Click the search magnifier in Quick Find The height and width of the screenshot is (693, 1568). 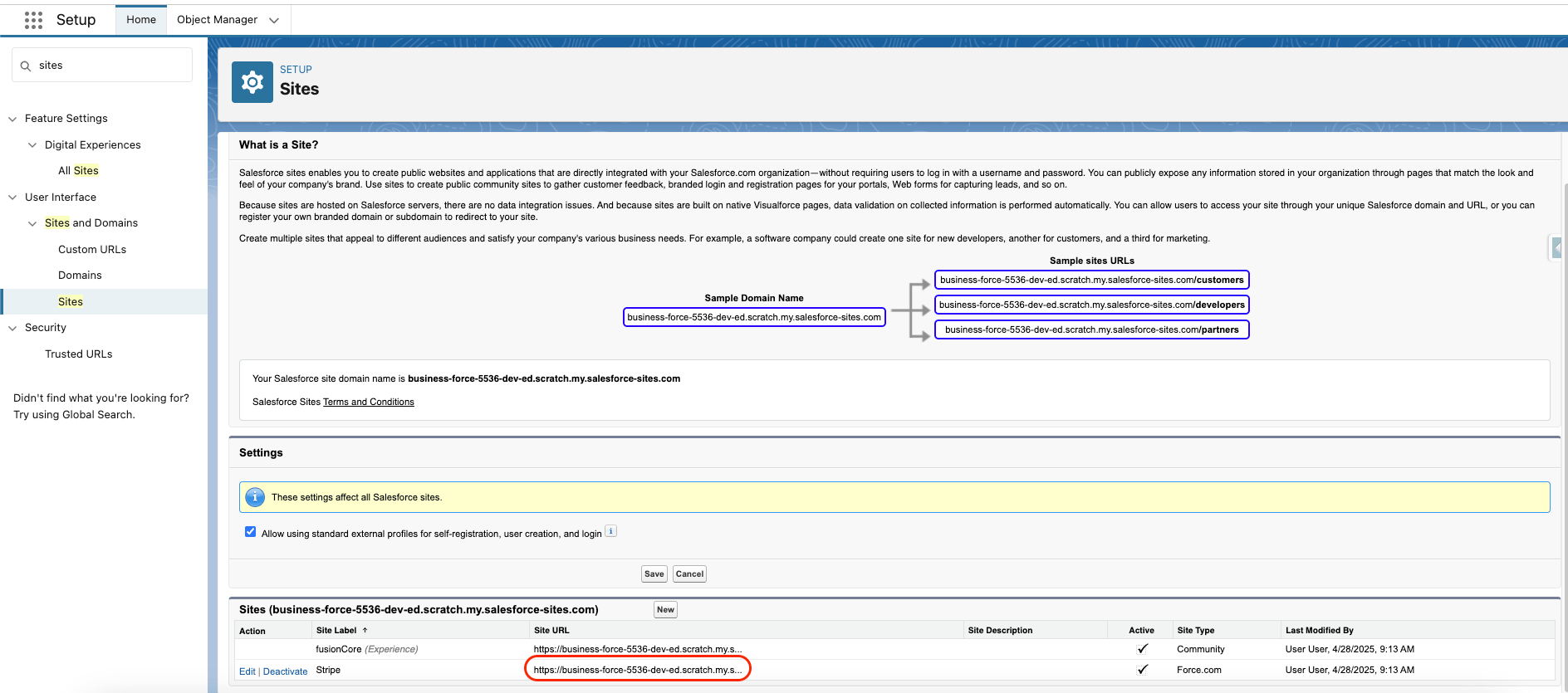pyautogui.click(x=26, y=66)
